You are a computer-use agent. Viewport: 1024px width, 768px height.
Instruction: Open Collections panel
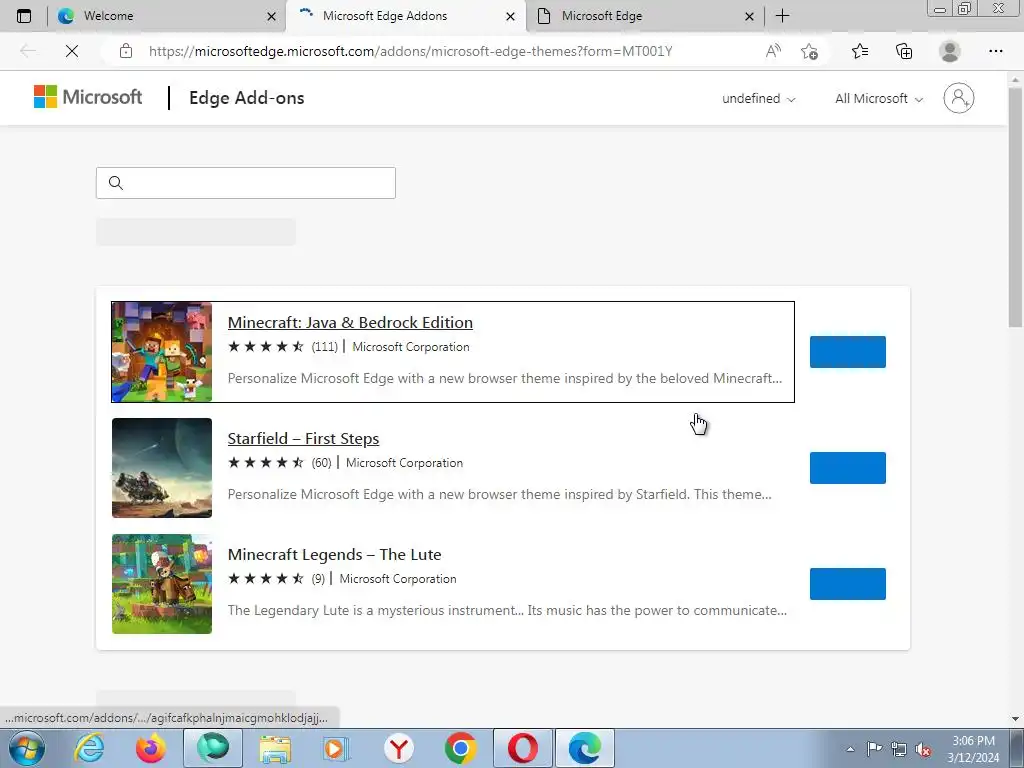click(904, 51)
